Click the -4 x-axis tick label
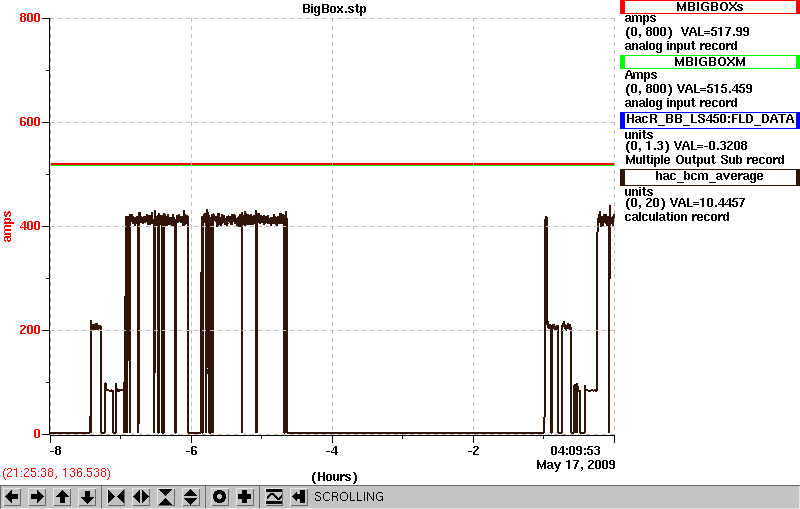 tap(332, 451)
